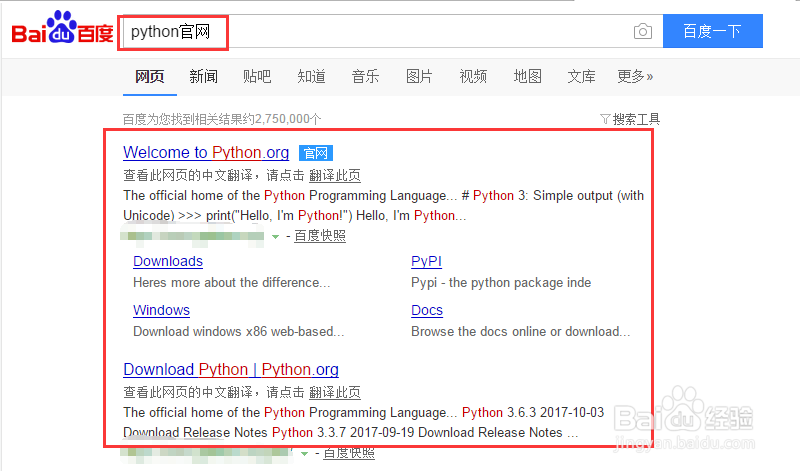Open the 地图 tab
The height and width of the screenshot is (471, 800).
point(528,77)
